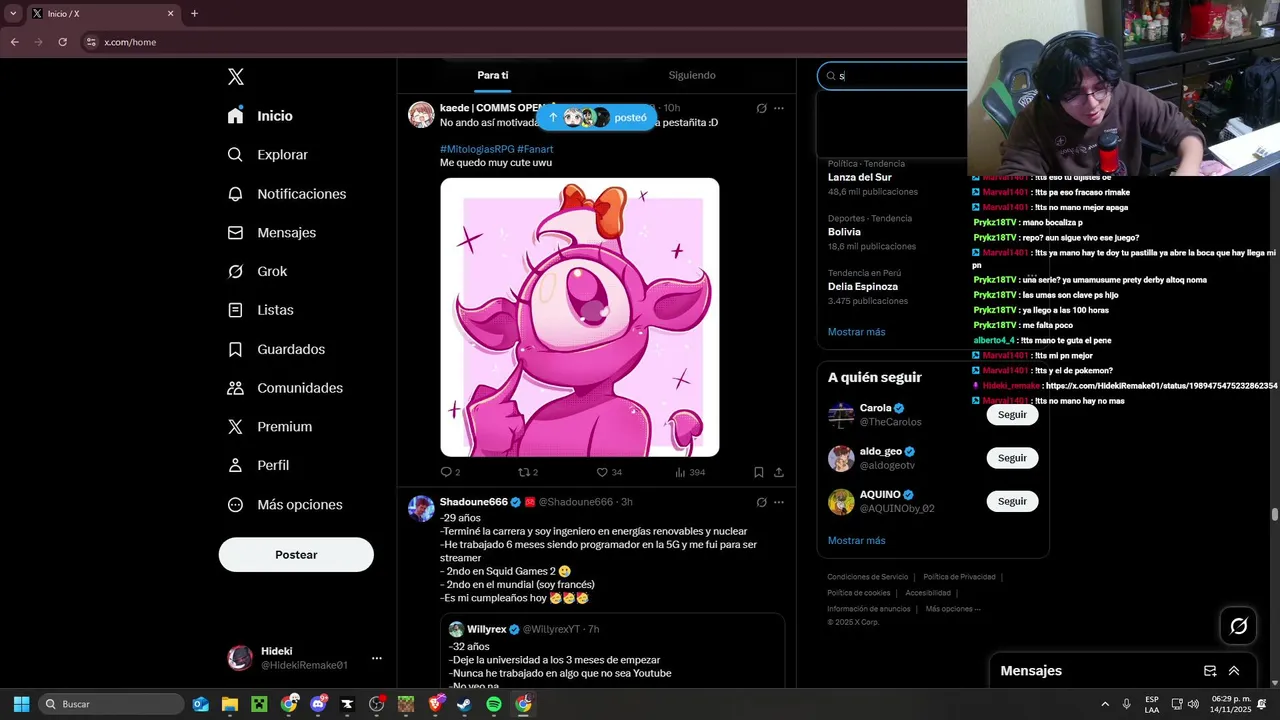Open Steam from the taskbar
The image size is (1280, 720).
tap(464, 704)
